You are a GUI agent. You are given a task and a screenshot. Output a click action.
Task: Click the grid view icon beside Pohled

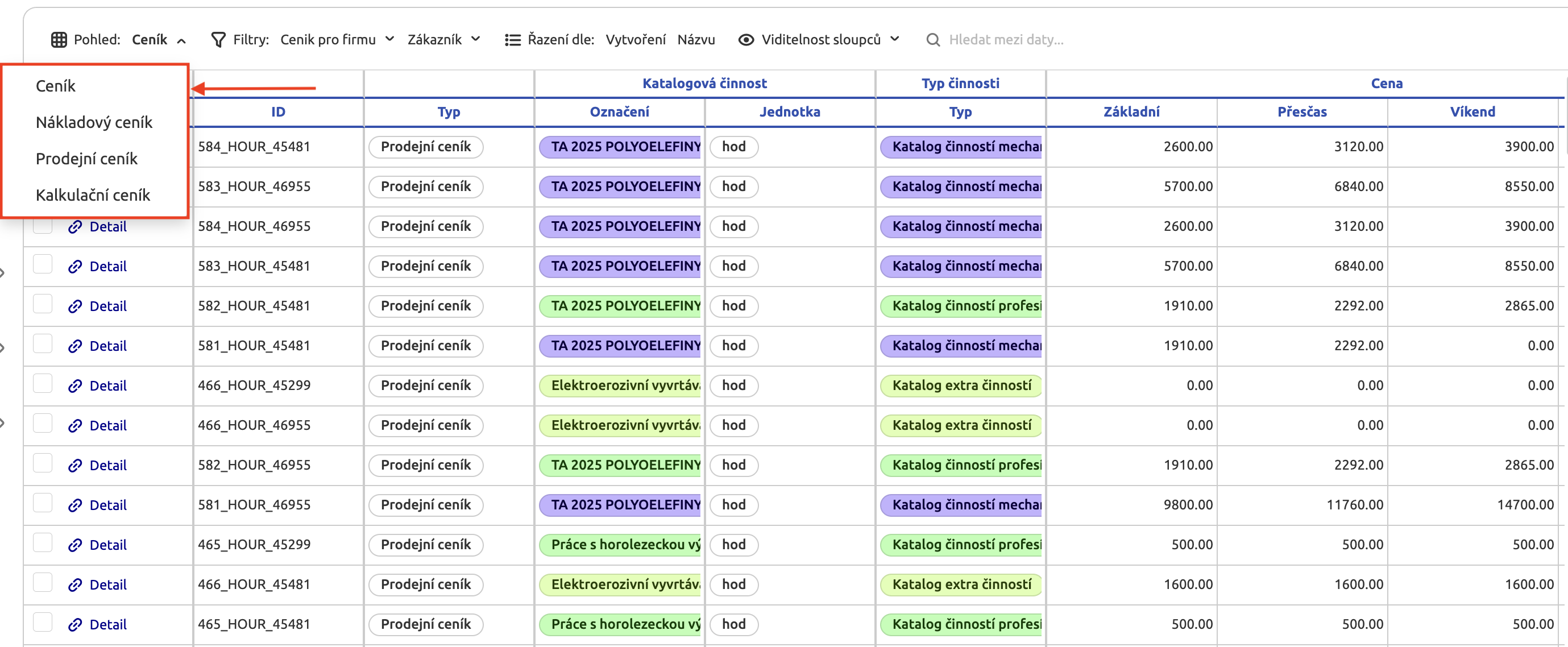tap(59, 39)
